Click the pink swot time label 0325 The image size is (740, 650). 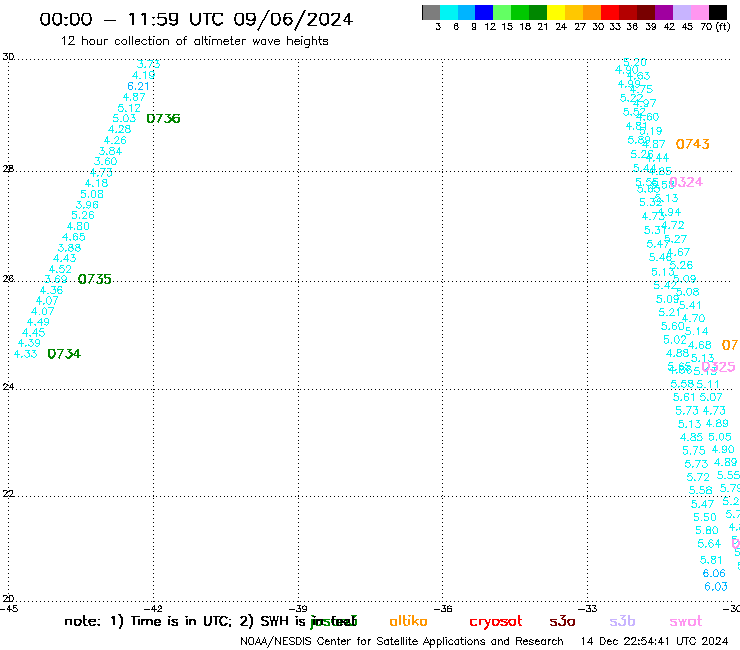(718, 367)
